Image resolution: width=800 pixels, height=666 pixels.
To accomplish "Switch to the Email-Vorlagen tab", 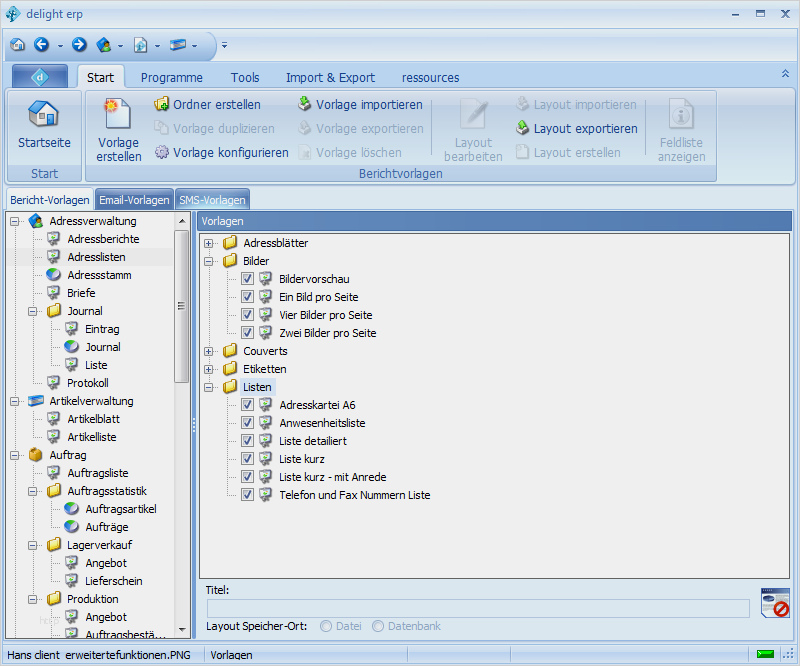I will tap(134, 200).
